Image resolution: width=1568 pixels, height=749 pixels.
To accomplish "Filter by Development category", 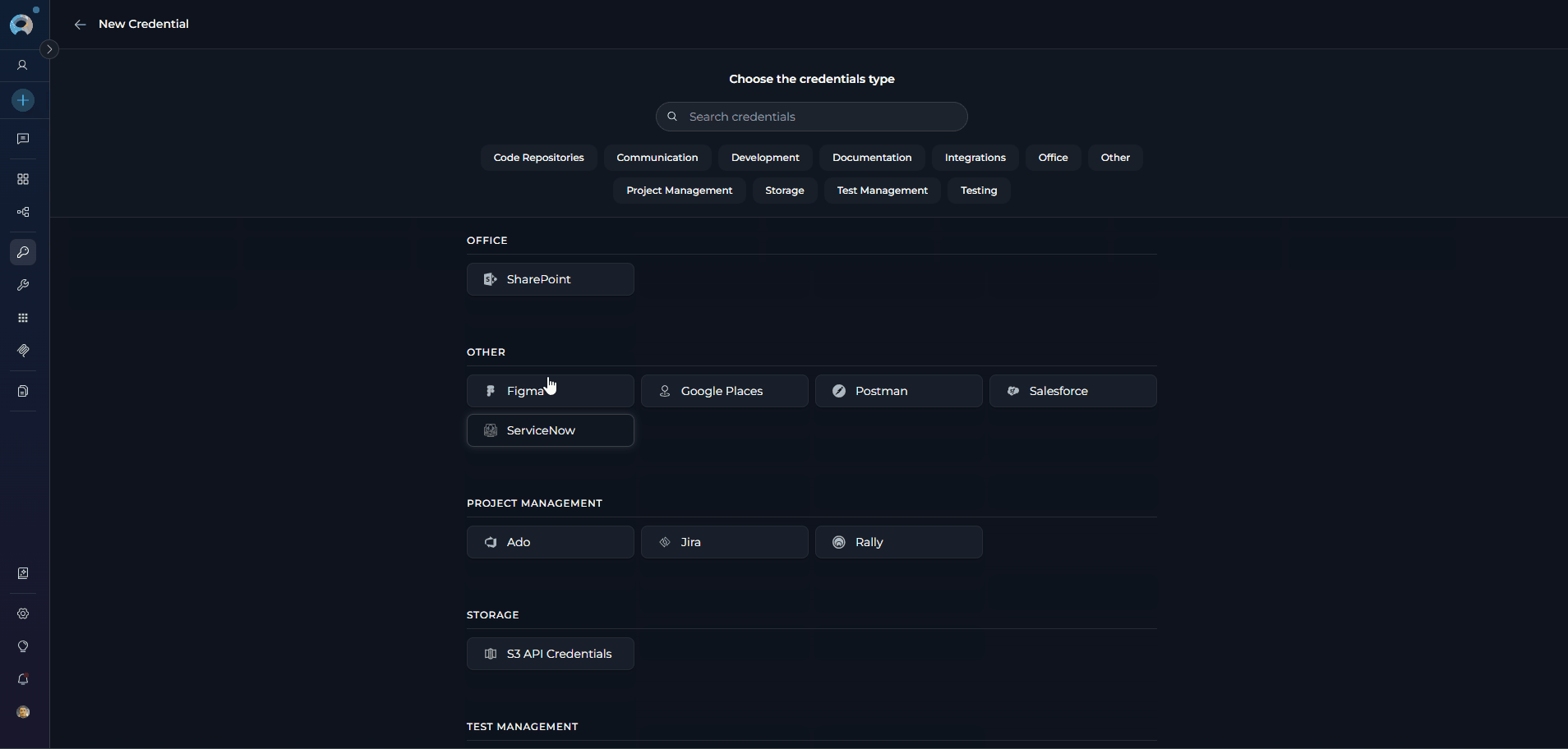I will (765, 158).
